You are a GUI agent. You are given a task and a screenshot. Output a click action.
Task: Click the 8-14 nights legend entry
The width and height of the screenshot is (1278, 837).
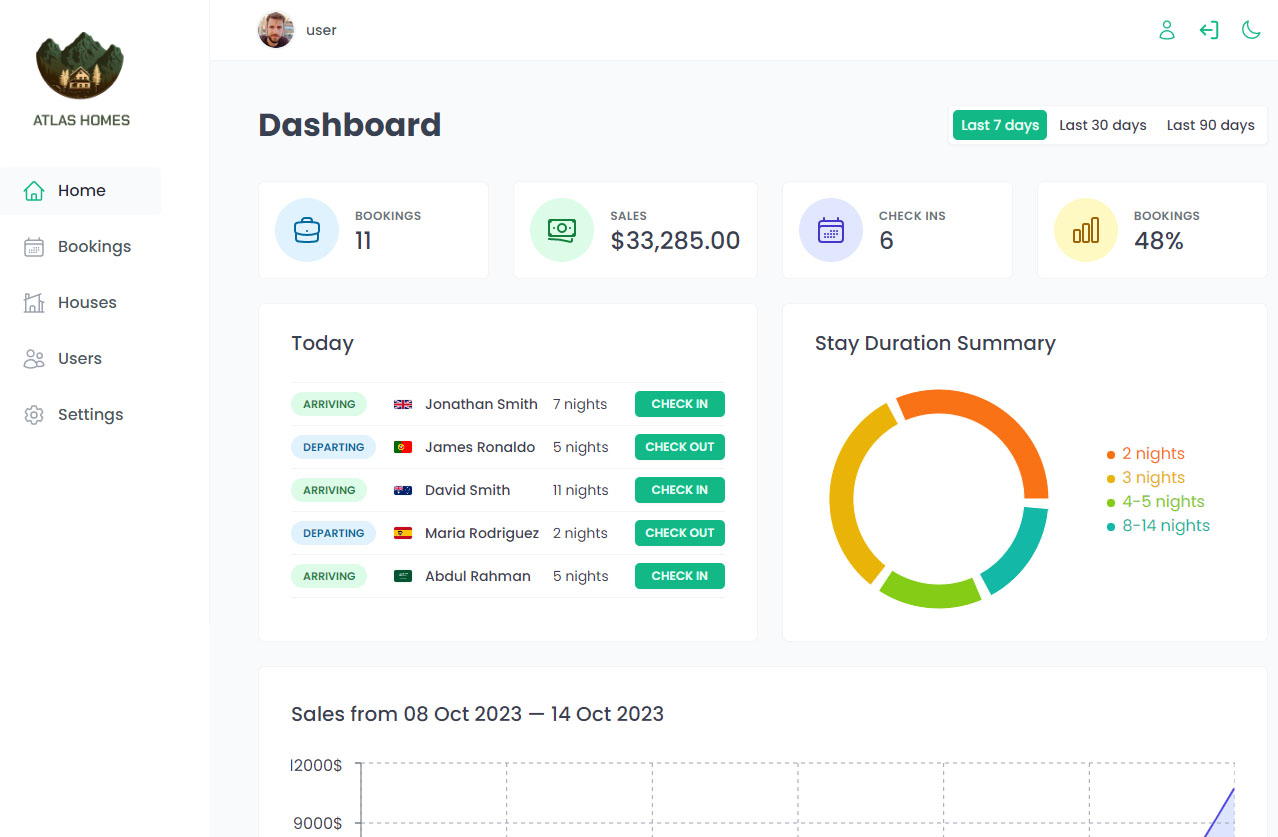1158,526
